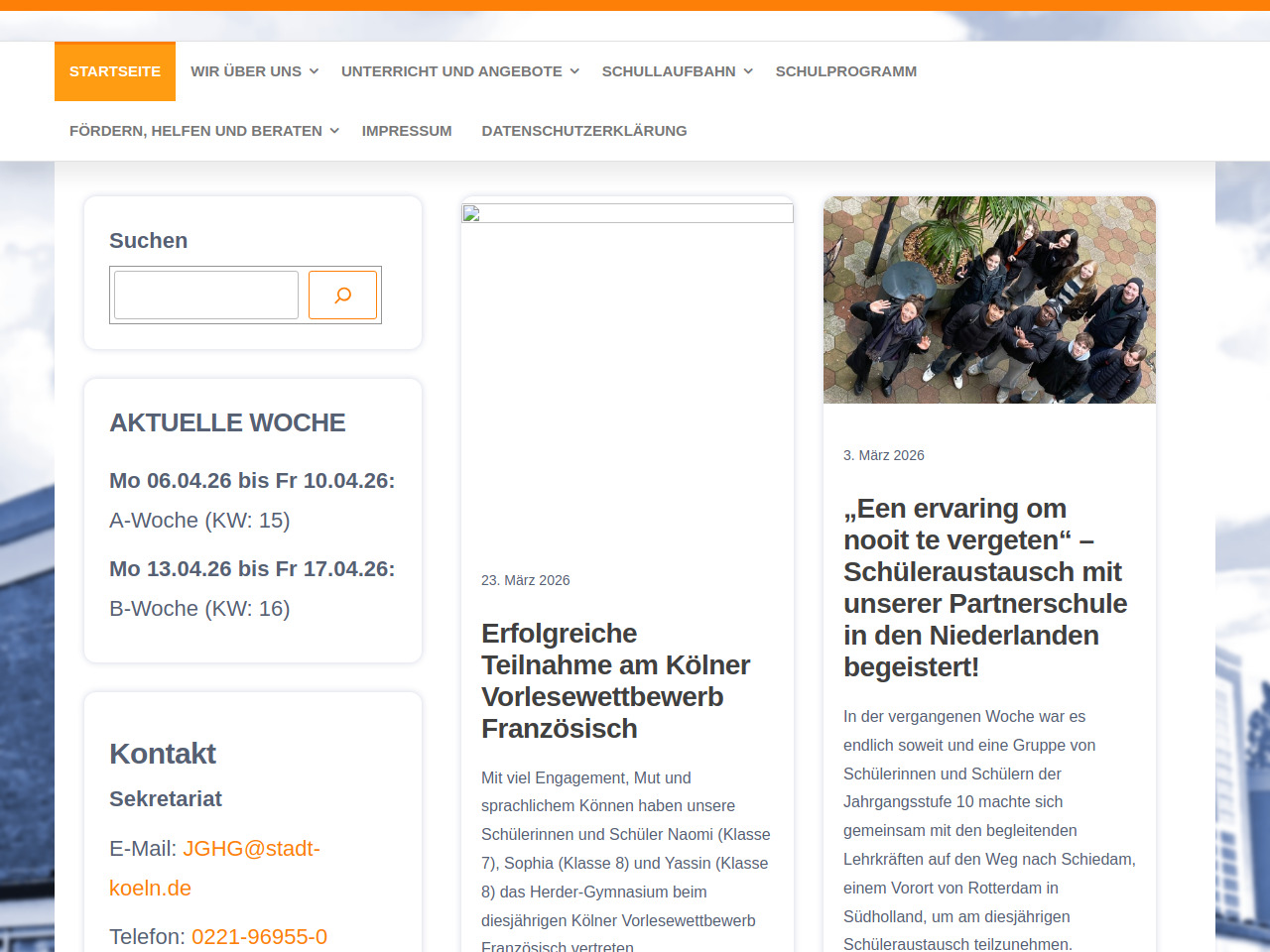Click the phone number 0221-96955-0

[259, 937]
